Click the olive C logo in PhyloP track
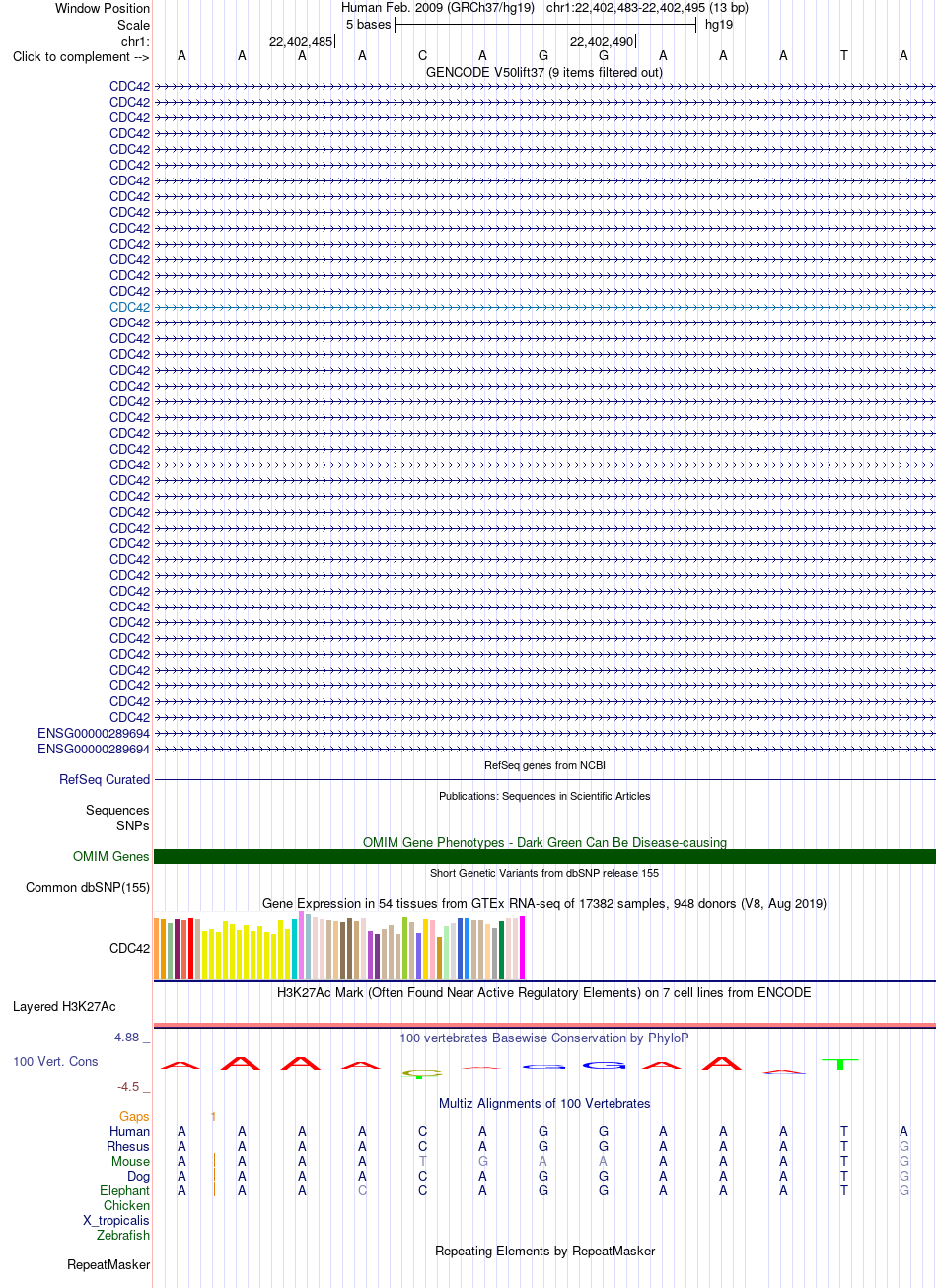 click(x=422, y=1073)
